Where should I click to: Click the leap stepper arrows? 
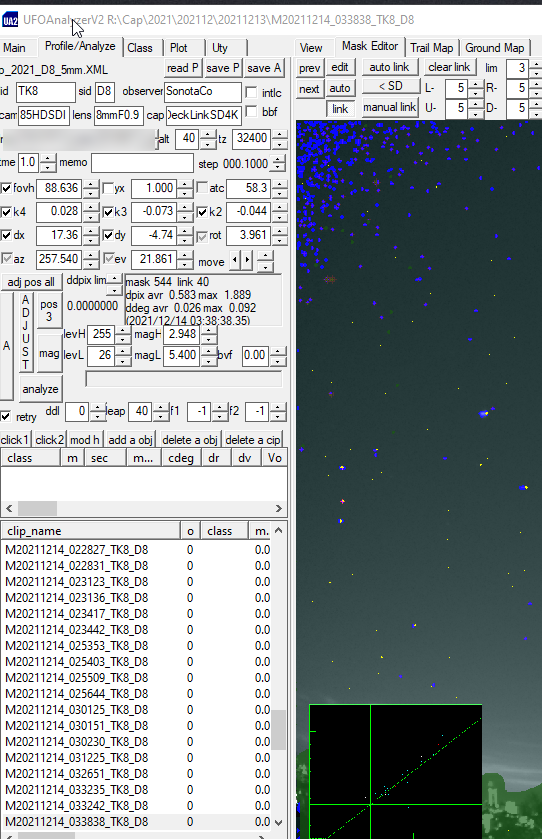[161, 411]
